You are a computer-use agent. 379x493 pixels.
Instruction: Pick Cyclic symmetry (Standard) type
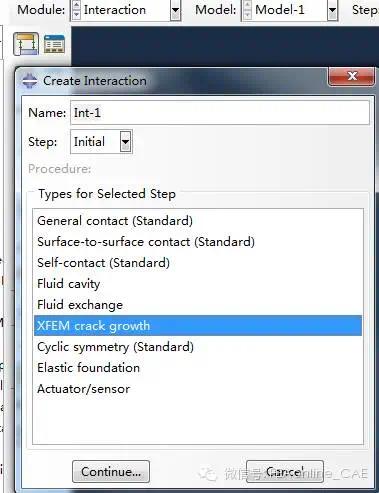198,347
